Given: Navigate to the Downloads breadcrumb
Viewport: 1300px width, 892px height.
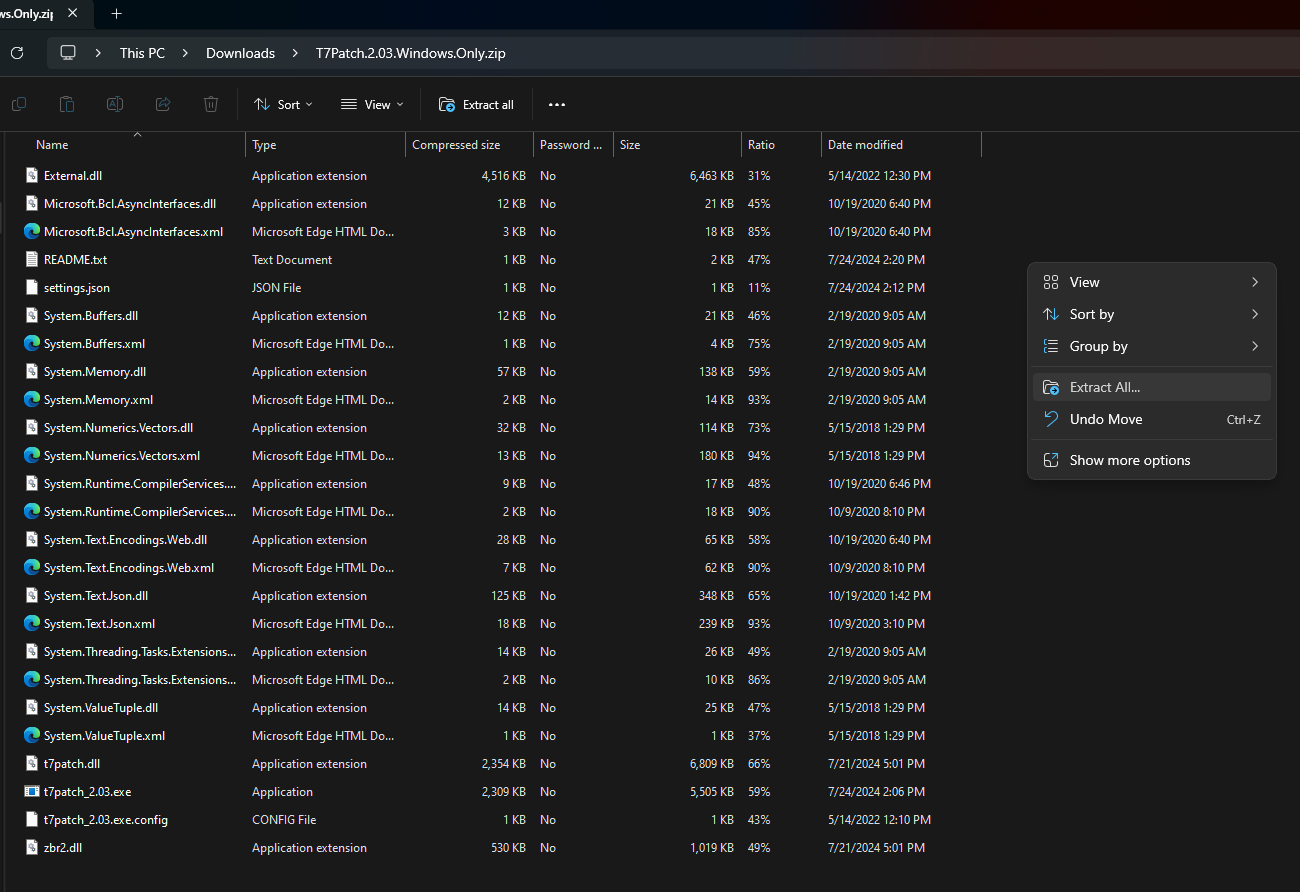Looking at the screenshot, I should [x=240, y=53].
